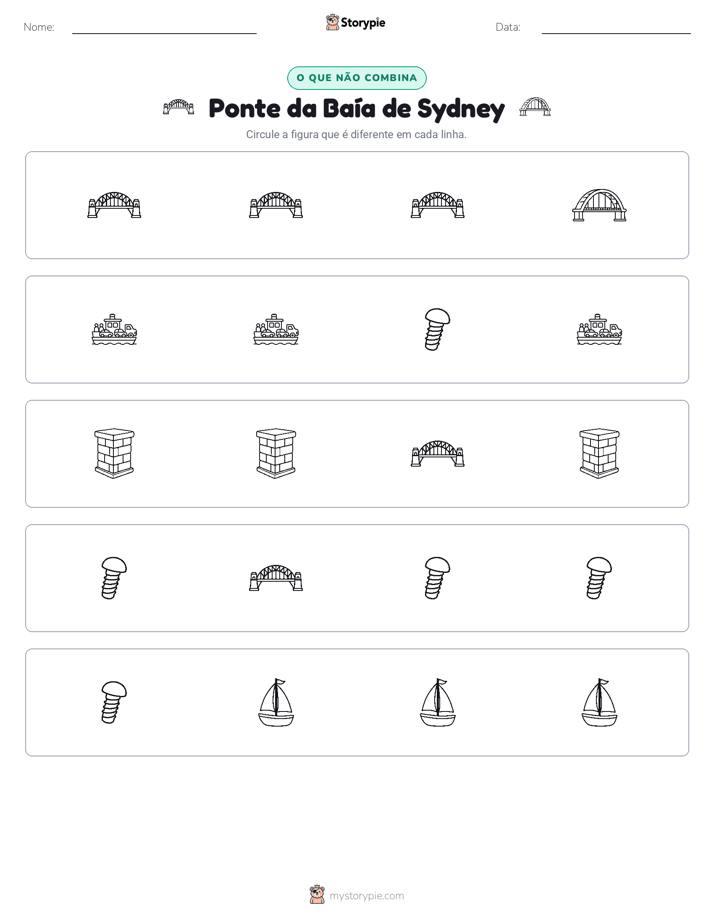Click the arch bridge icon right of title
This screenshot has height=924, width=714.
click(535, 107)
